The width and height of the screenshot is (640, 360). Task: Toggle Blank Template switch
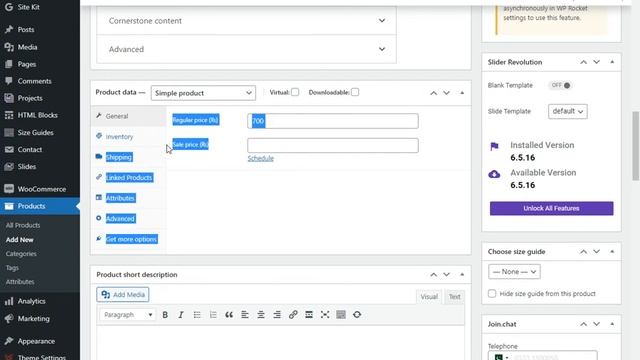point(561,85)
